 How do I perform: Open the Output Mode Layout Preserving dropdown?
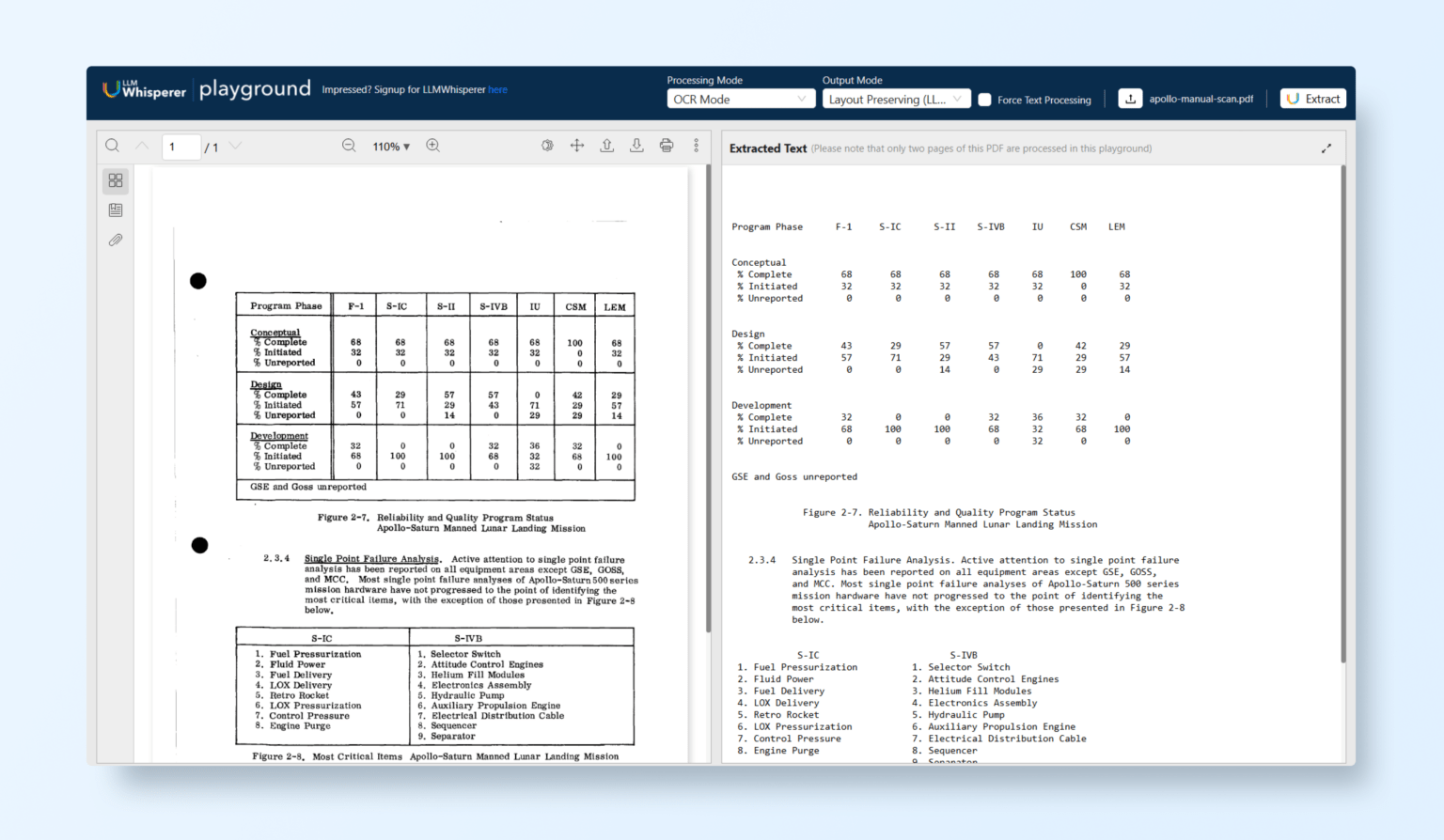click(x=895, y=99)
